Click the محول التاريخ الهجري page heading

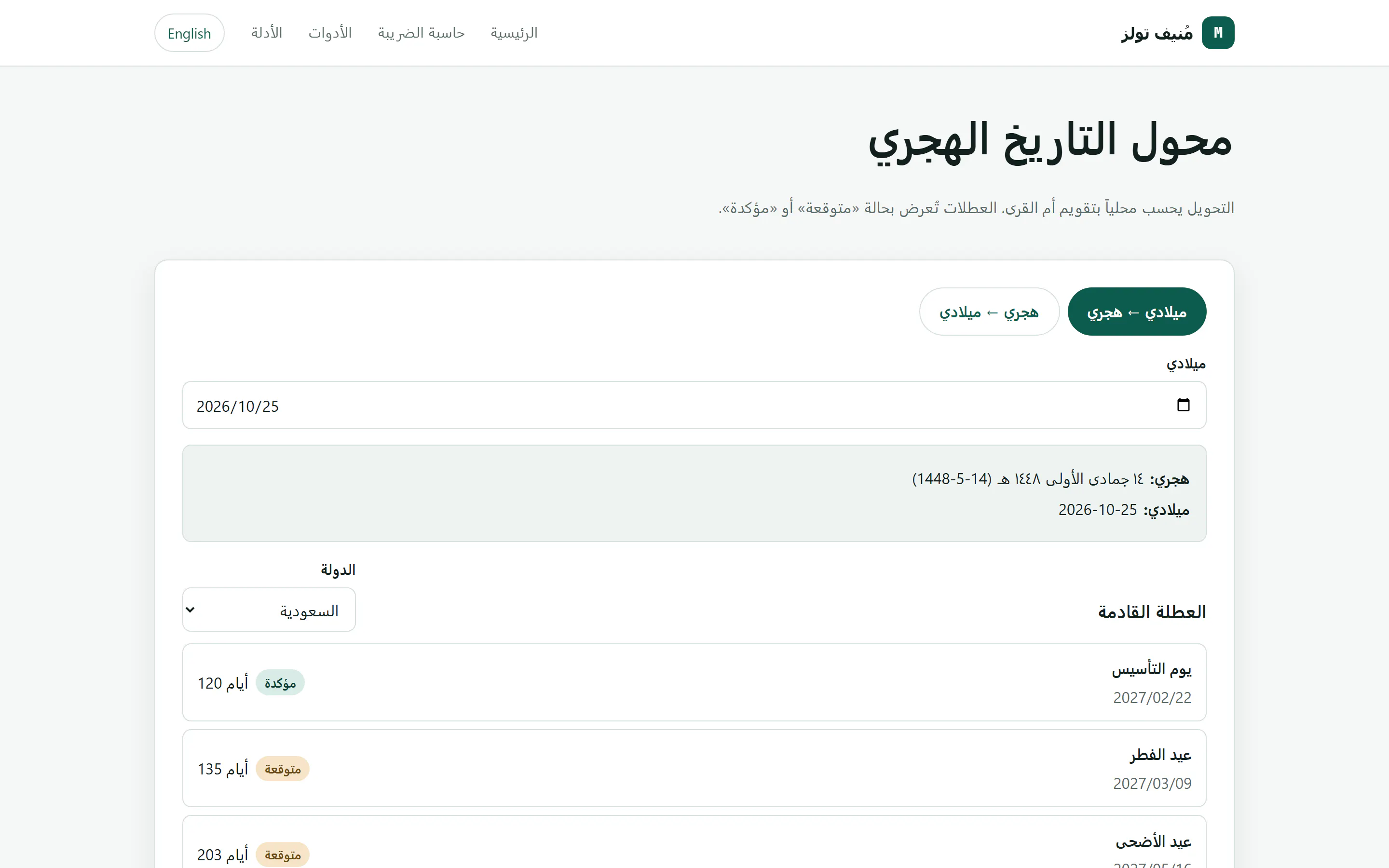pyautogui.click(x=1050, y=142)
